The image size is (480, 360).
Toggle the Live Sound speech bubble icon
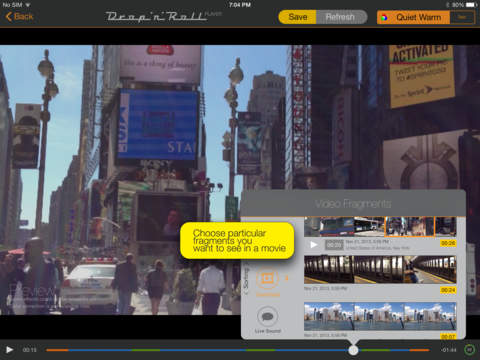coord(268,317)
